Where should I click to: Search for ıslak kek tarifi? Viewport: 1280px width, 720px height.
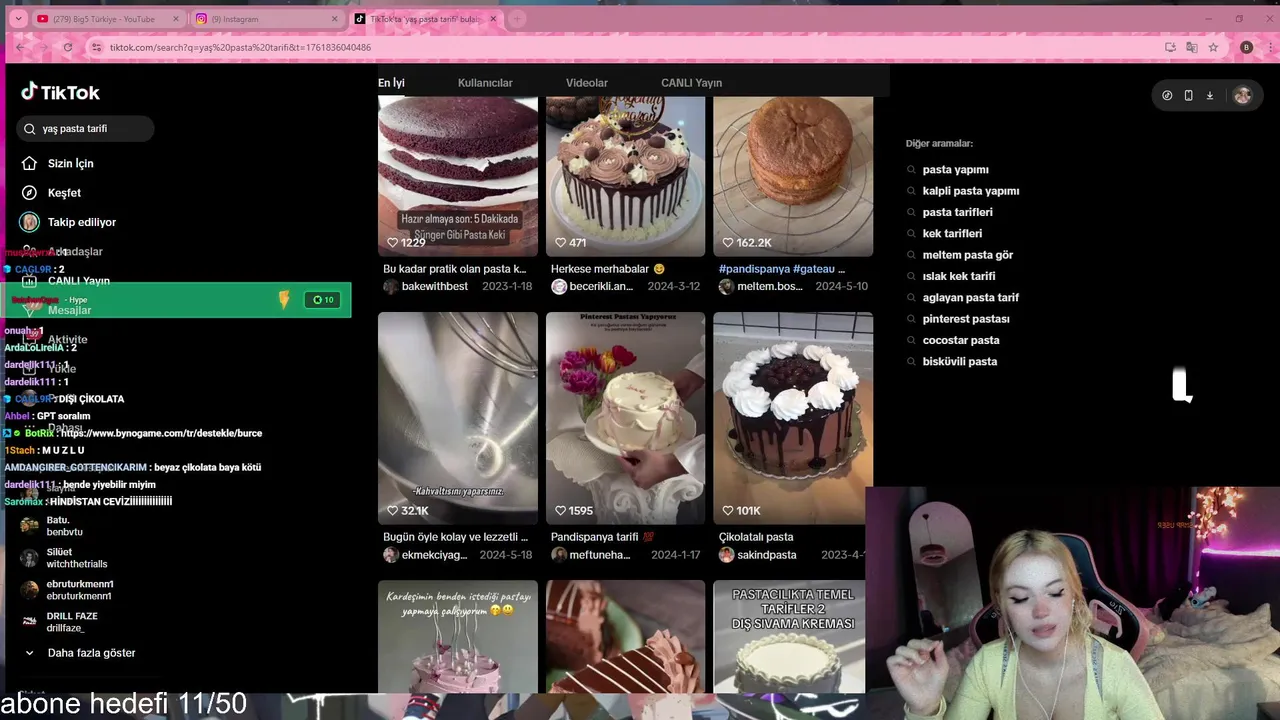[959, 276]
